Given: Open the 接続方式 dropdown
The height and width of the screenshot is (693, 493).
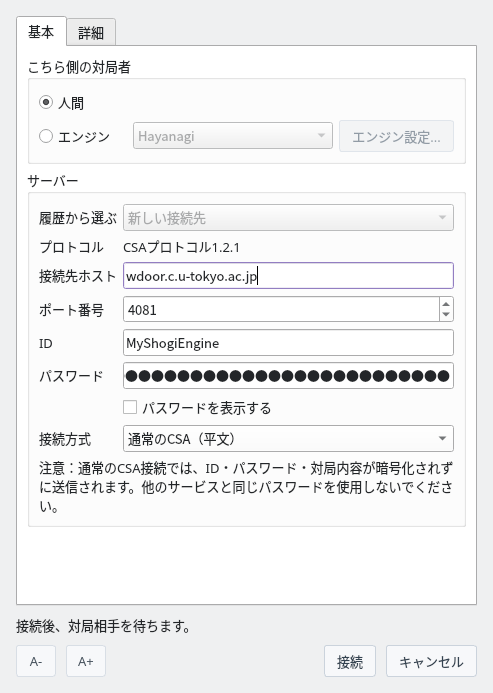Looking at the screenshot, I should tap(288, 438).
